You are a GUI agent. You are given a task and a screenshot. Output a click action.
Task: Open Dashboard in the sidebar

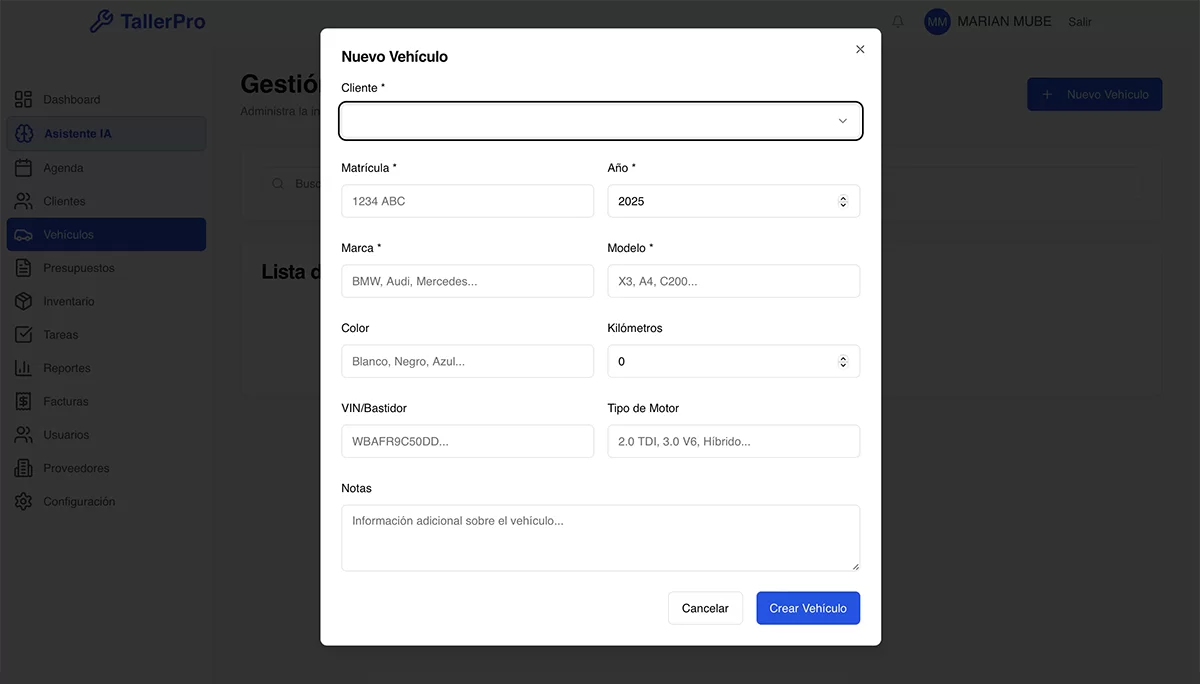coord(106,100)
